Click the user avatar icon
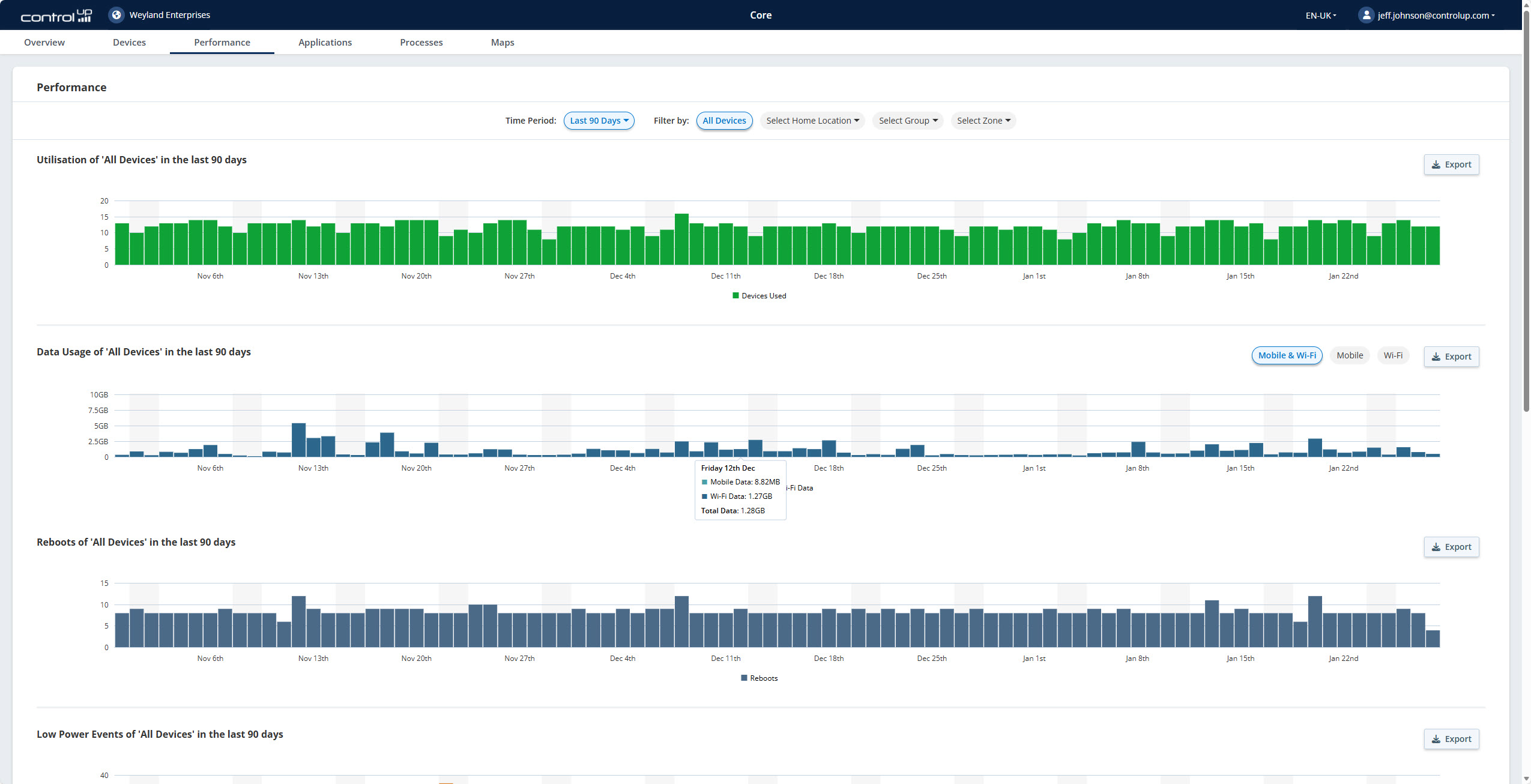This screenshot has width=1531, height=784. 1366,15
